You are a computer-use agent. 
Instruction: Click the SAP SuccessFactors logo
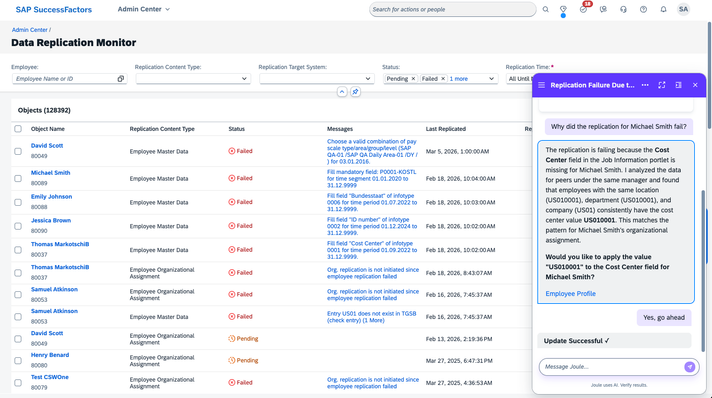click(x=54, y=10)
